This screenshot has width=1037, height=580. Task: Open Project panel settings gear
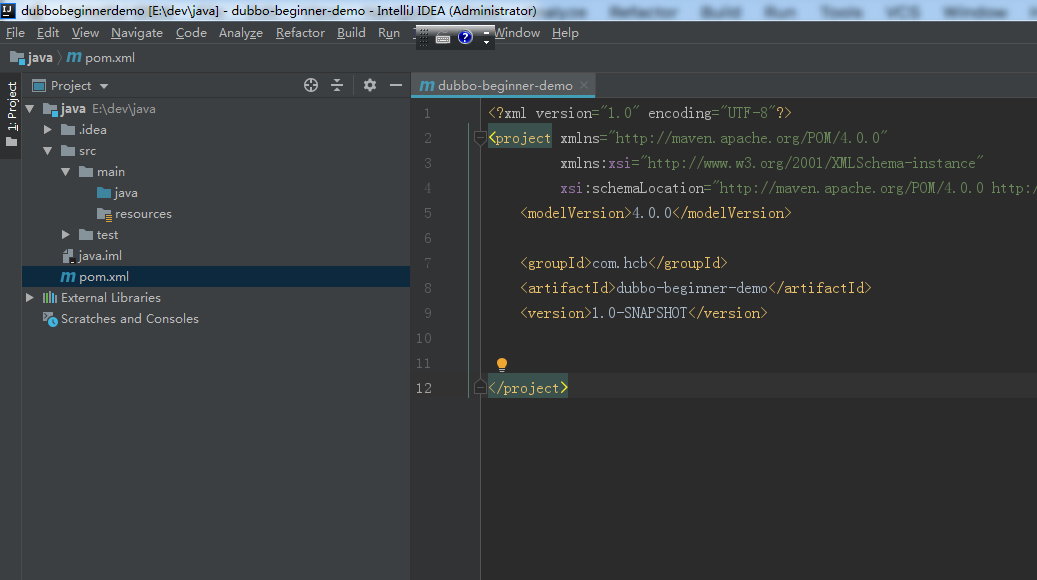point(370,85)
